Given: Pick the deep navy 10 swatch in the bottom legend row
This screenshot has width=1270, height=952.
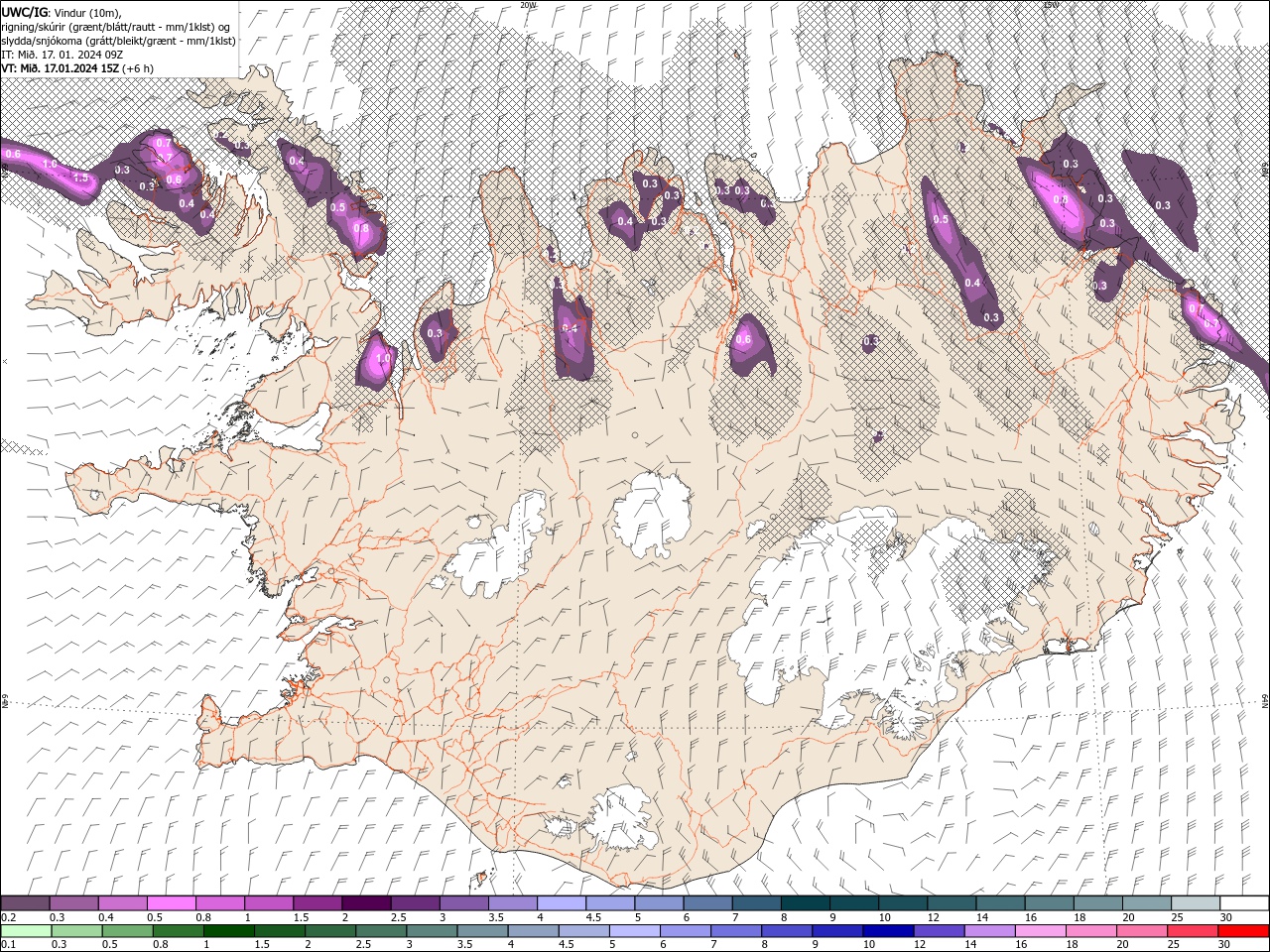Looking at the screenshot, I should click(x=888, y=931).
